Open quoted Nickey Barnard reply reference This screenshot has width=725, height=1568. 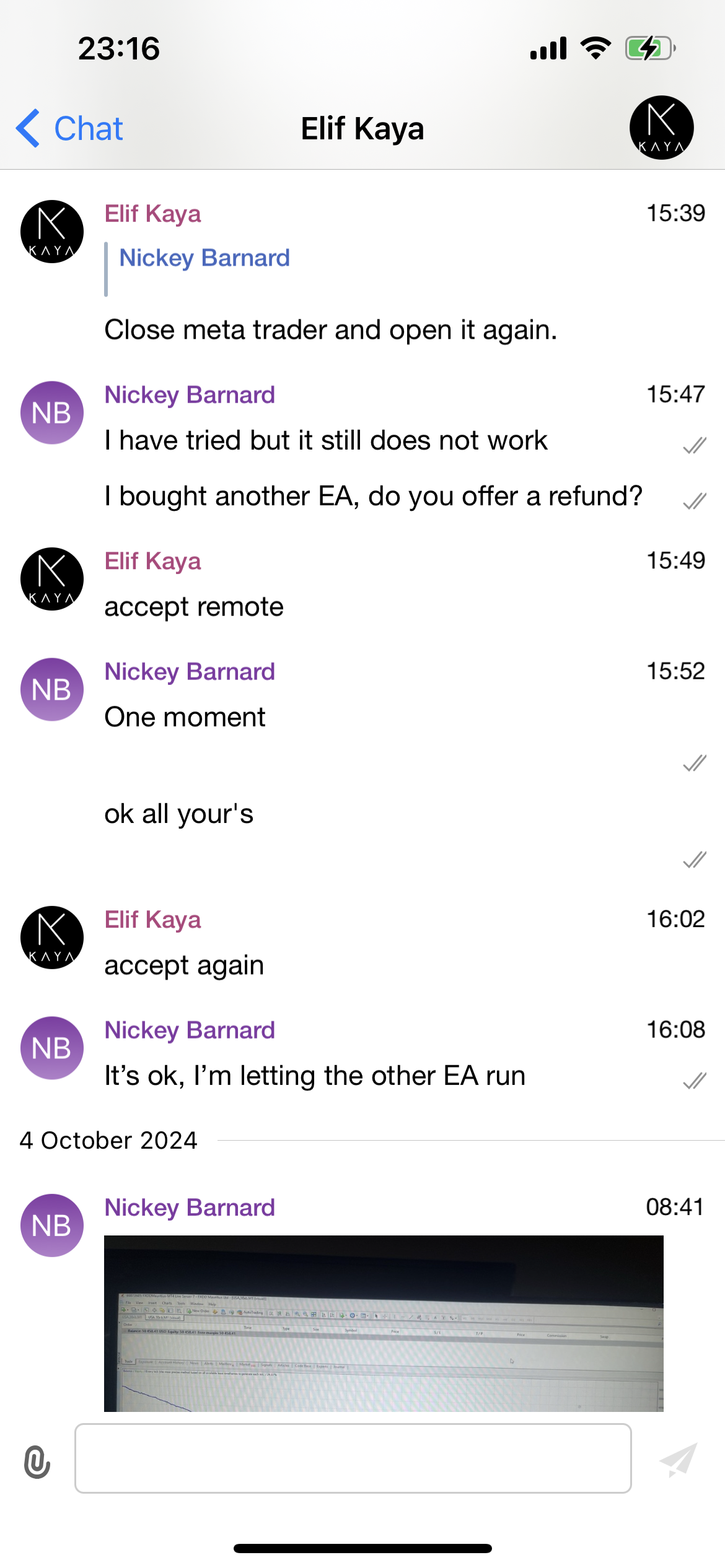[x=204, y=258]
